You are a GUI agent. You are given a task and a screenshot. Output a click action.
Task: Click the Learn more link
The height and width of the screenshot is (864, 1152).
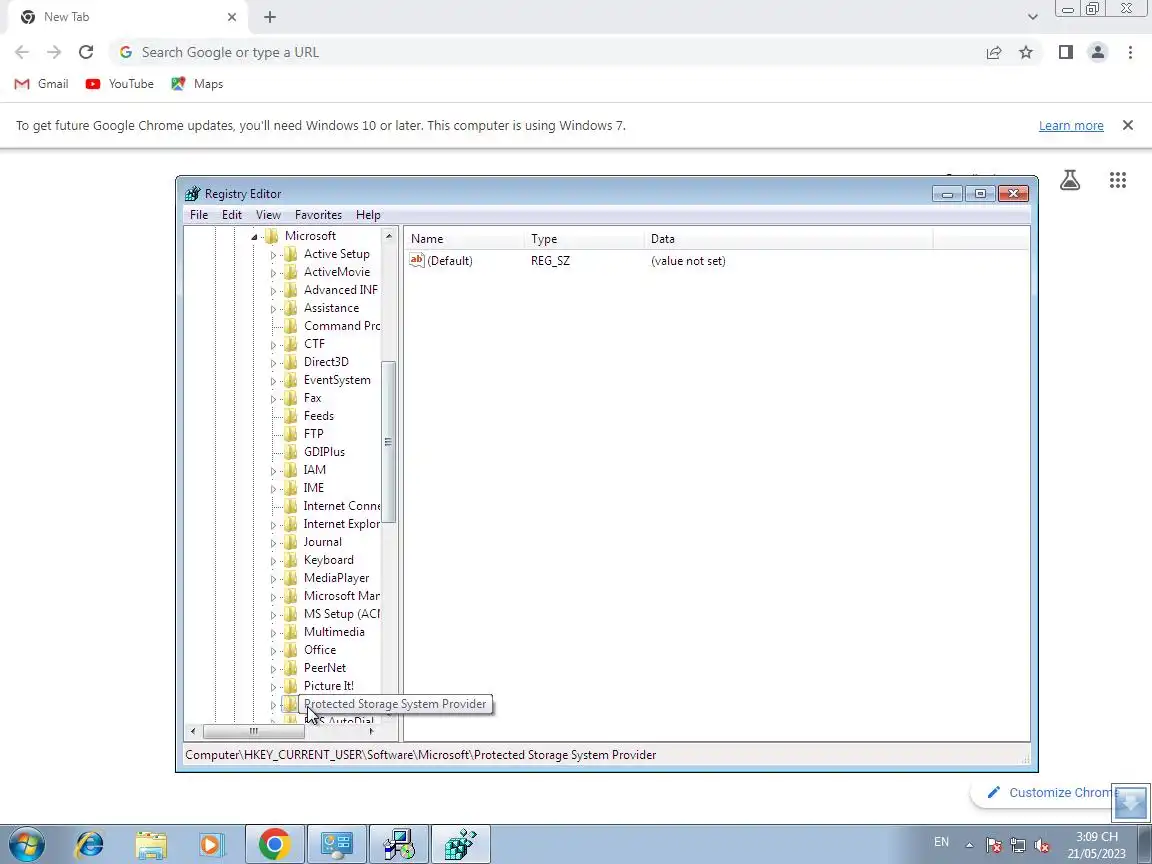1070,126
